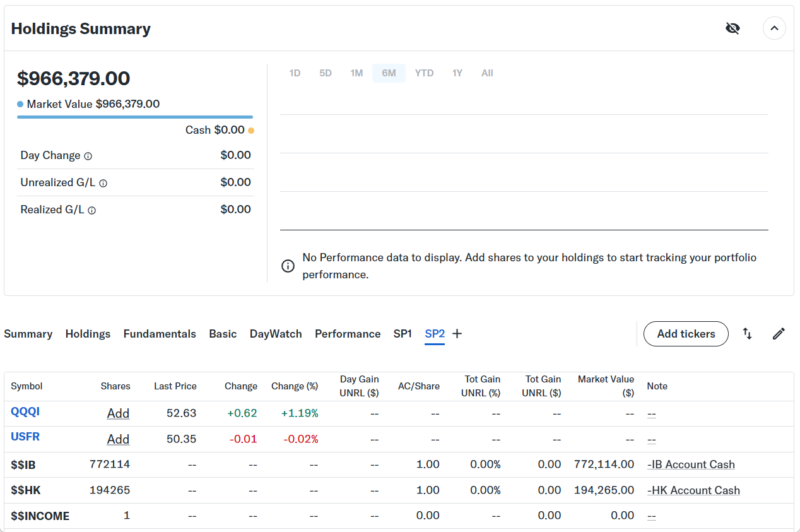
Task: Click the Day Change info icon
Action: 88,156
